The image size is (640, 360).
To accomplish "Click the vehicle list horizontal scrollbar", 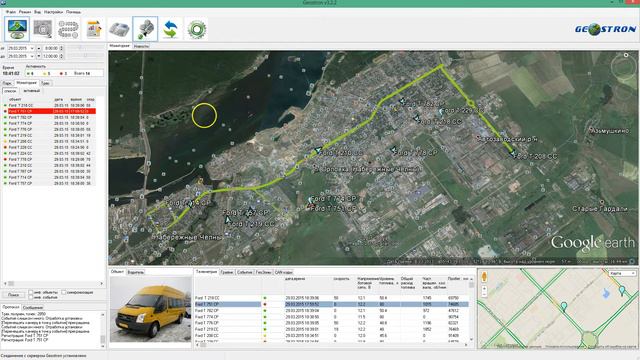I will pyautogui.click(x=53, y=284).
